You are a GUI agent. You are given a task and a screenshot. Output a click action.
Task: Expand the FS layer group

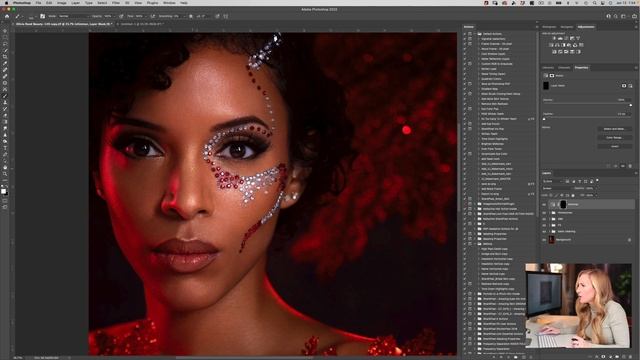point(549,225)
